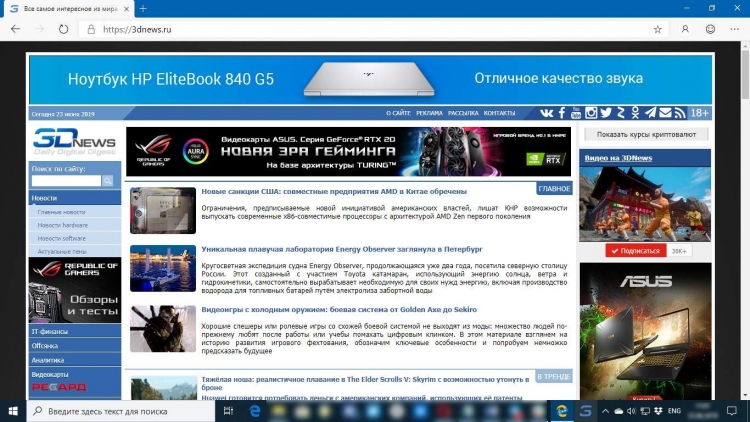Open the ASUS GeForce RTX 20 banner
The image size is (750, 422).
point(348,152)
